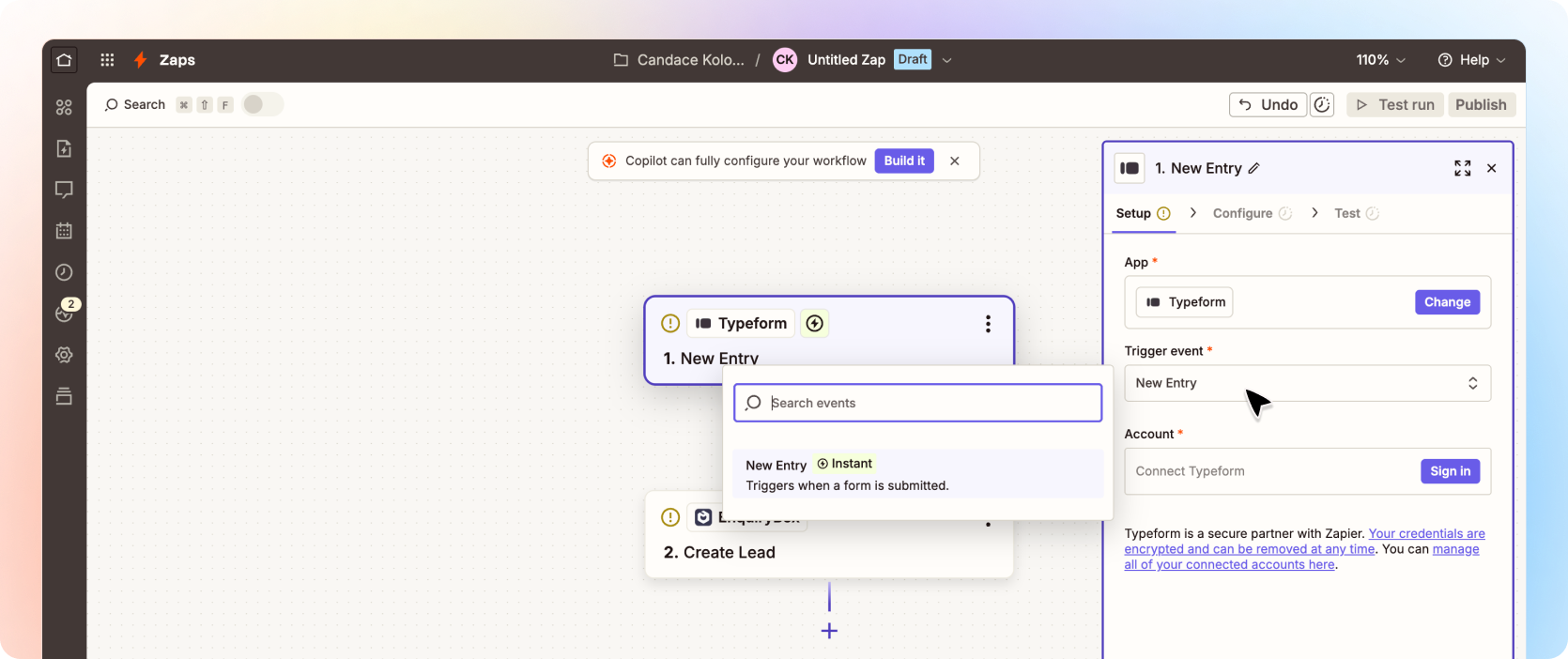Click the Build it button
The image size is (1568, 659).
[x=904, y=161]
